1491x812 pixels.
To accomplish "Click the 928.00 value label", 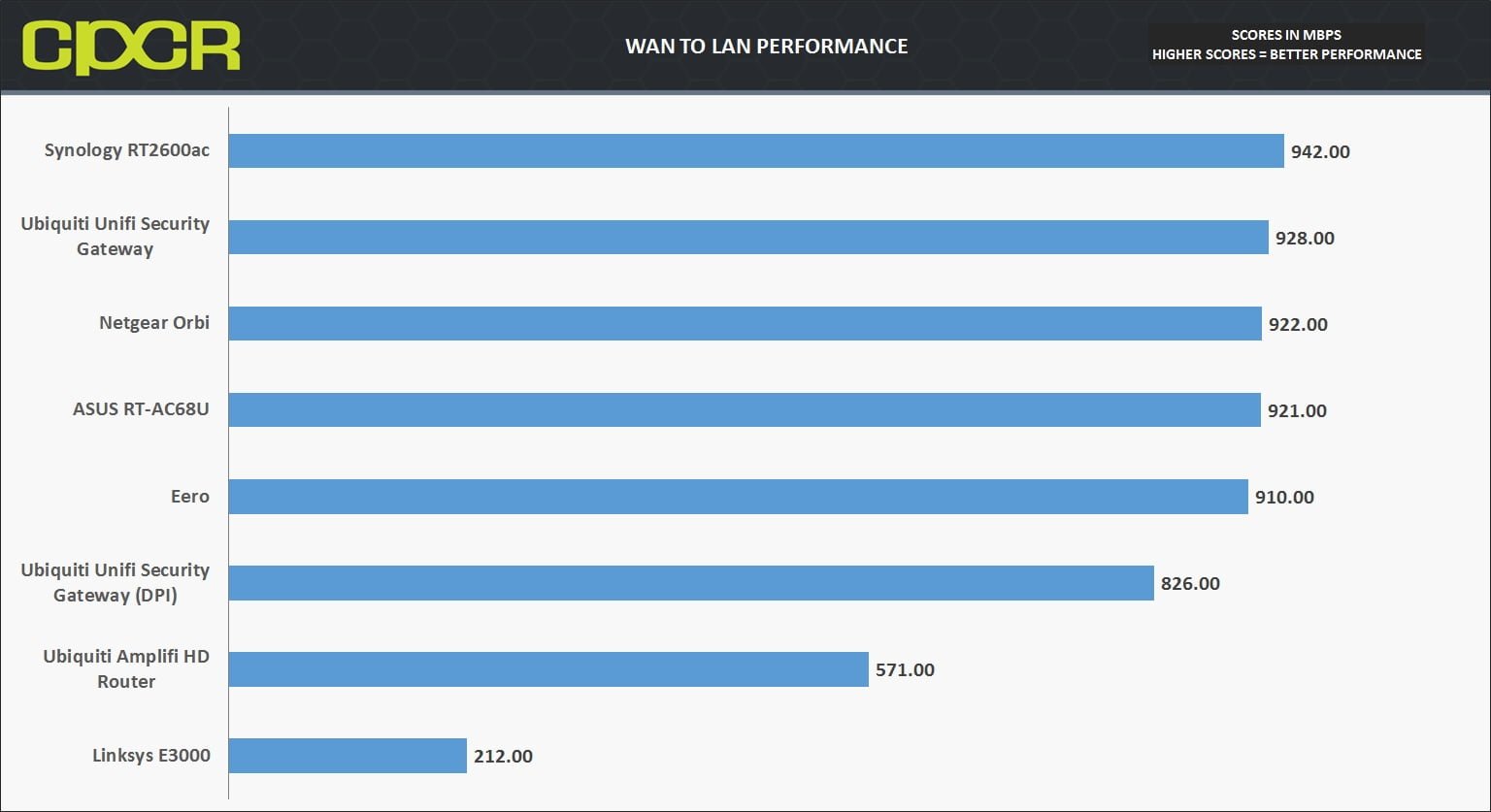I will 1305,238.
